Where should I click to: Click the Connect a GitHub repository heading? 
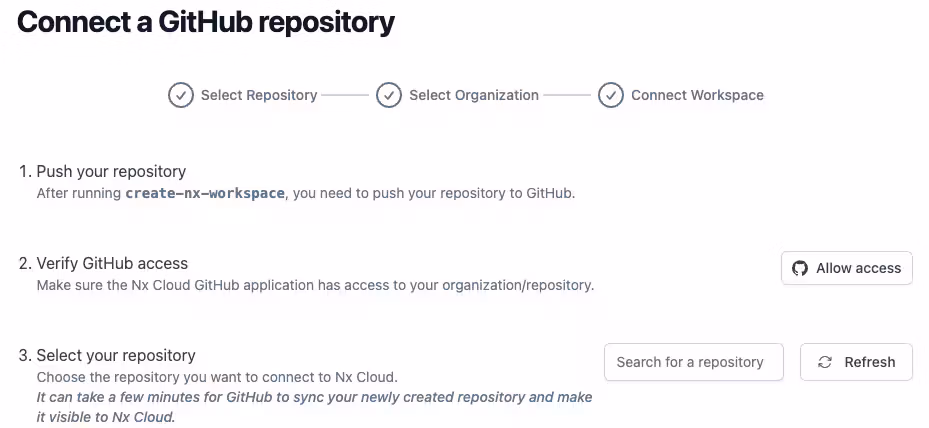click(206, 22)
